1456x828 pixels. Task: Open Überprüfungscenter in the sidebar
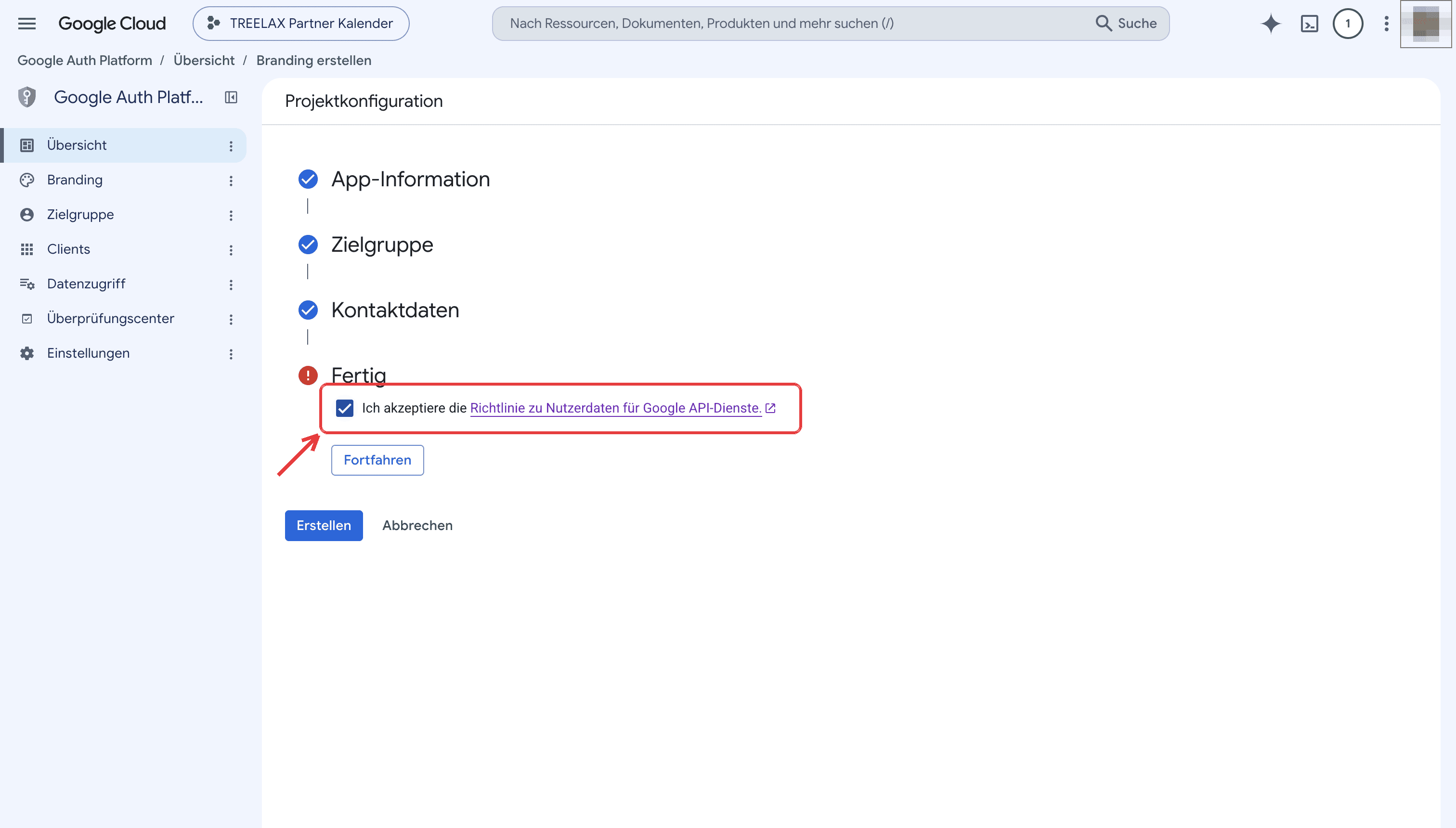pyautogui.click(x=123, y=319)
